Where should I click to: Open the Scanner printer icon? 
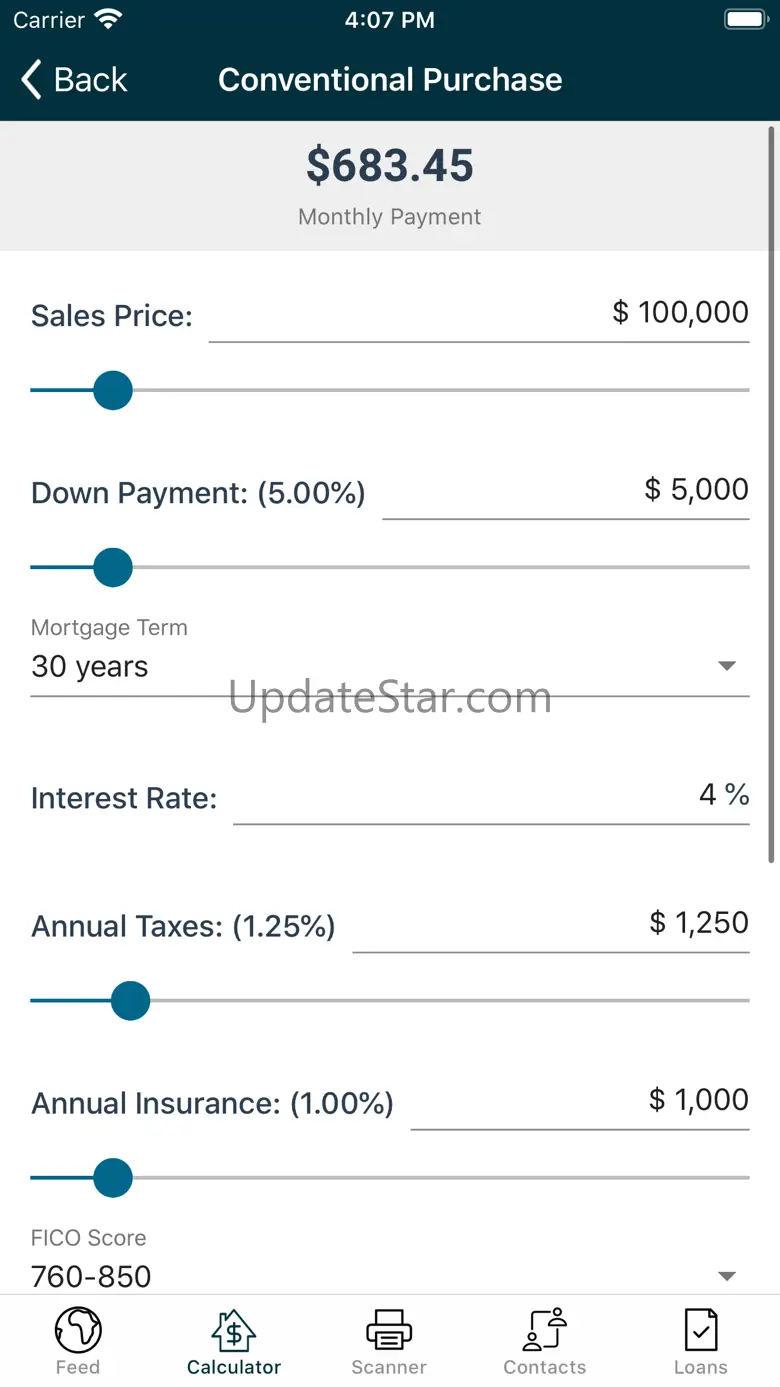pyautogui.click(x=389, y=1330)
